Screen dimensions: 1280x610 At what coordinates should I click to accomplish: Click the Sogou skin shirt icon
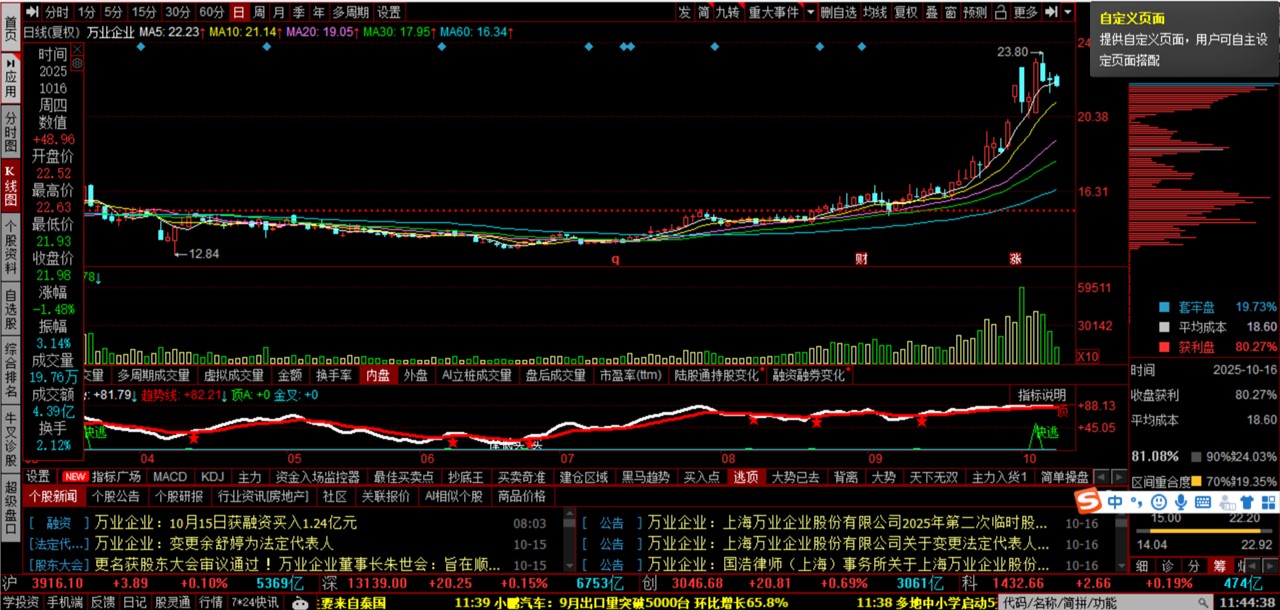click(1246, 500)
